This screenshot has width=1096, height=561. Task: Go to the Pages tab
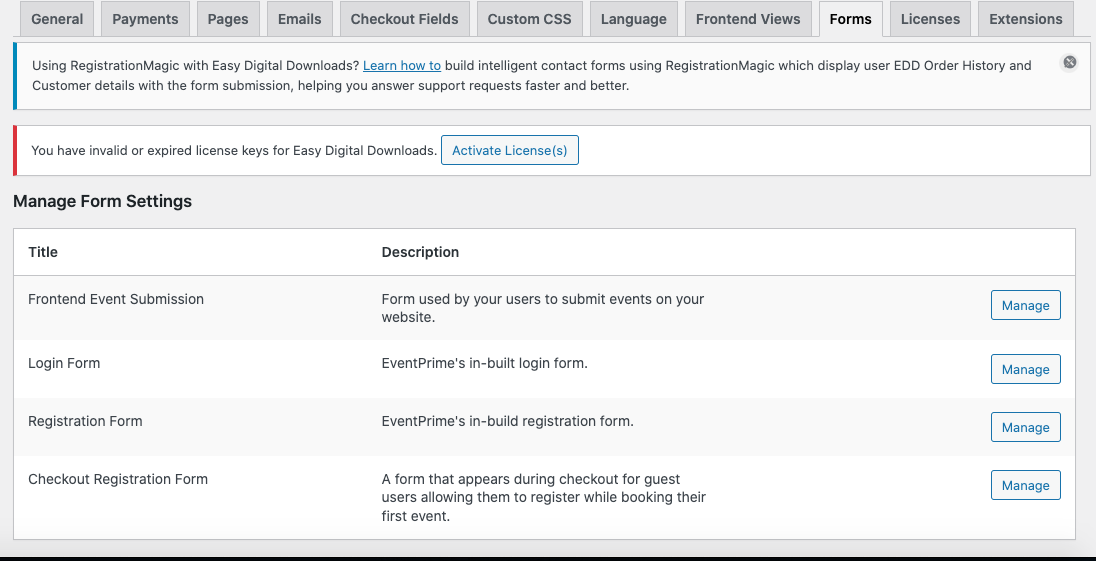click(x=228, y=19)
